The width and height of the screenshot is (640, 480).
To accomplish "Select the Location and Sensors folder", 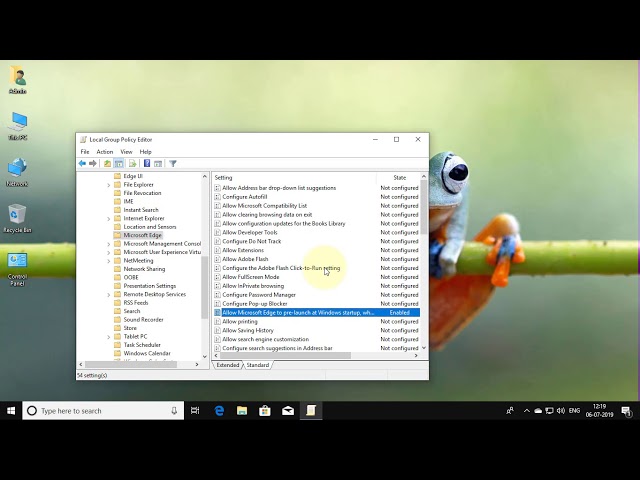I will [x=150, y=227].
